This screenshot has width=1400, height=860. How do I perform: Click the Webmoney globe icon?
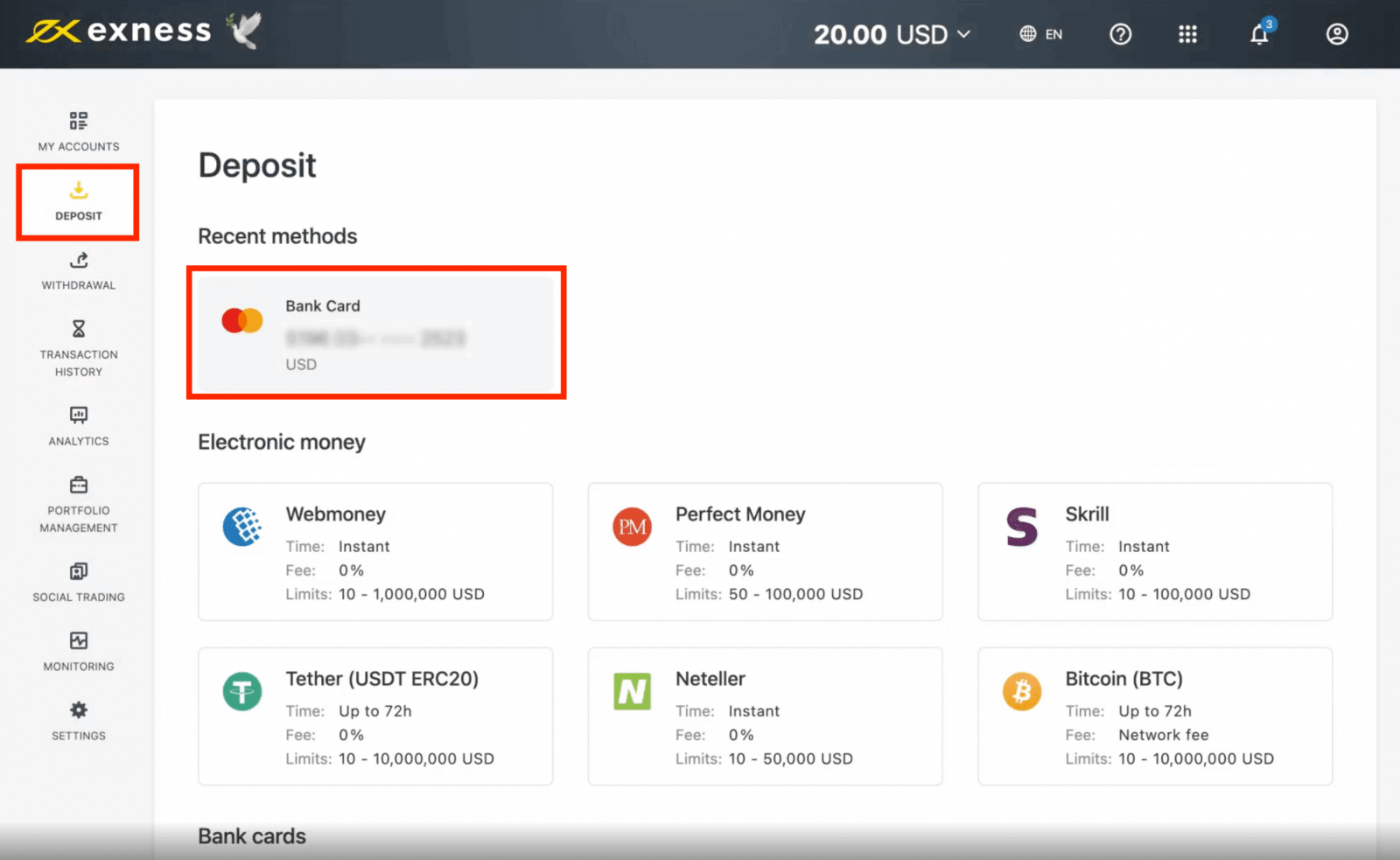pyautogui.click(x=242, y=527)
